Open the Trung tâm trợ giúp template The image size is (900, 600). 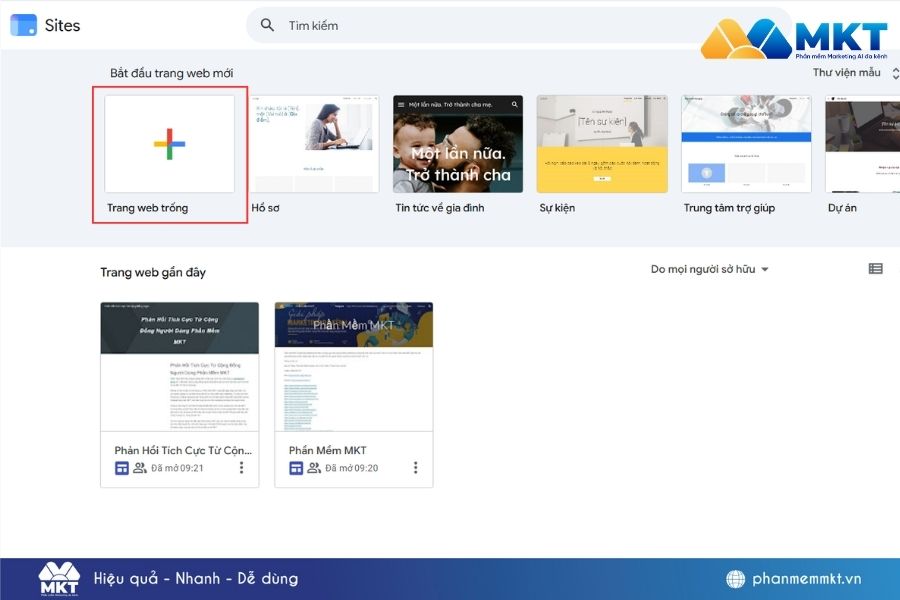[x=746, y=144]
